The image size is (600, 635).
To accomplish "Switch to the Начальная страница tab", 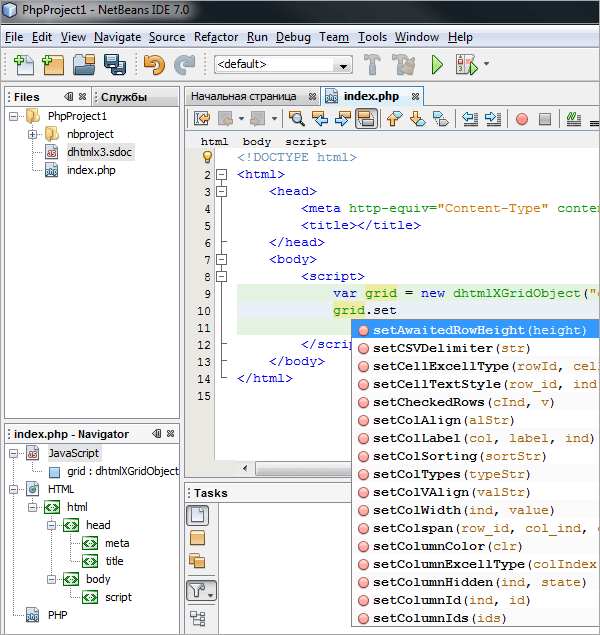I will tap(243, 96).
